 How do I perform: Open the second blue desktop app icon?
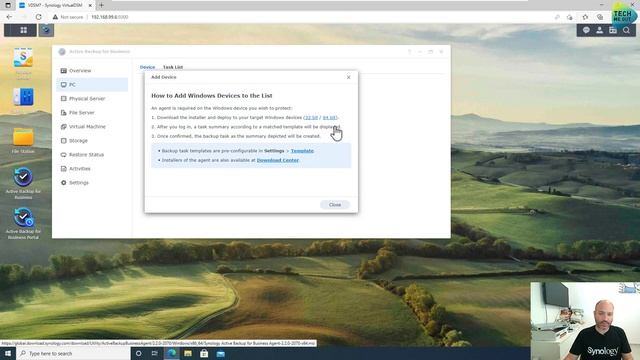23,97
